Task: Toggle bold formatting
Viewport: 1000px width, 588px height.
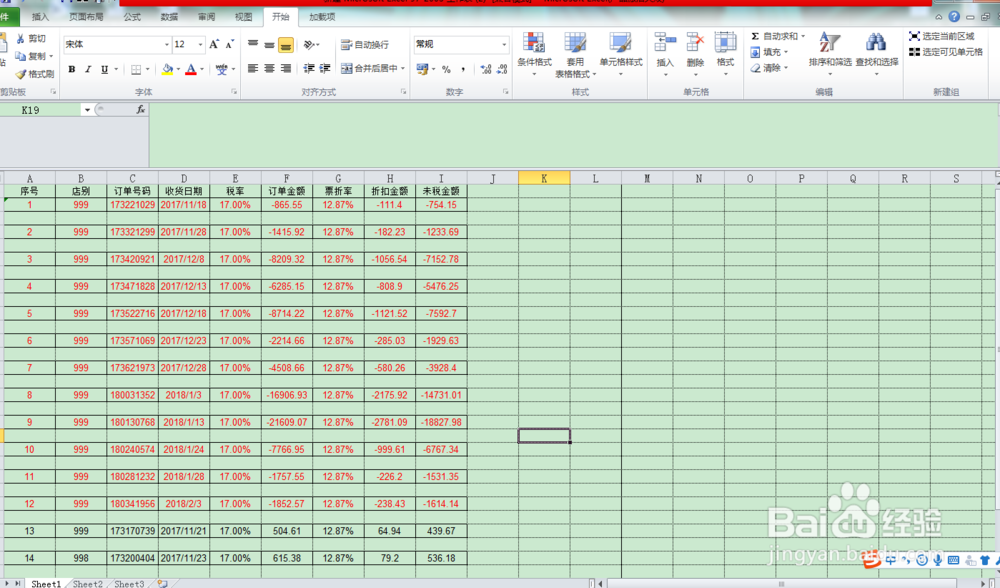Action: [72, 69]
